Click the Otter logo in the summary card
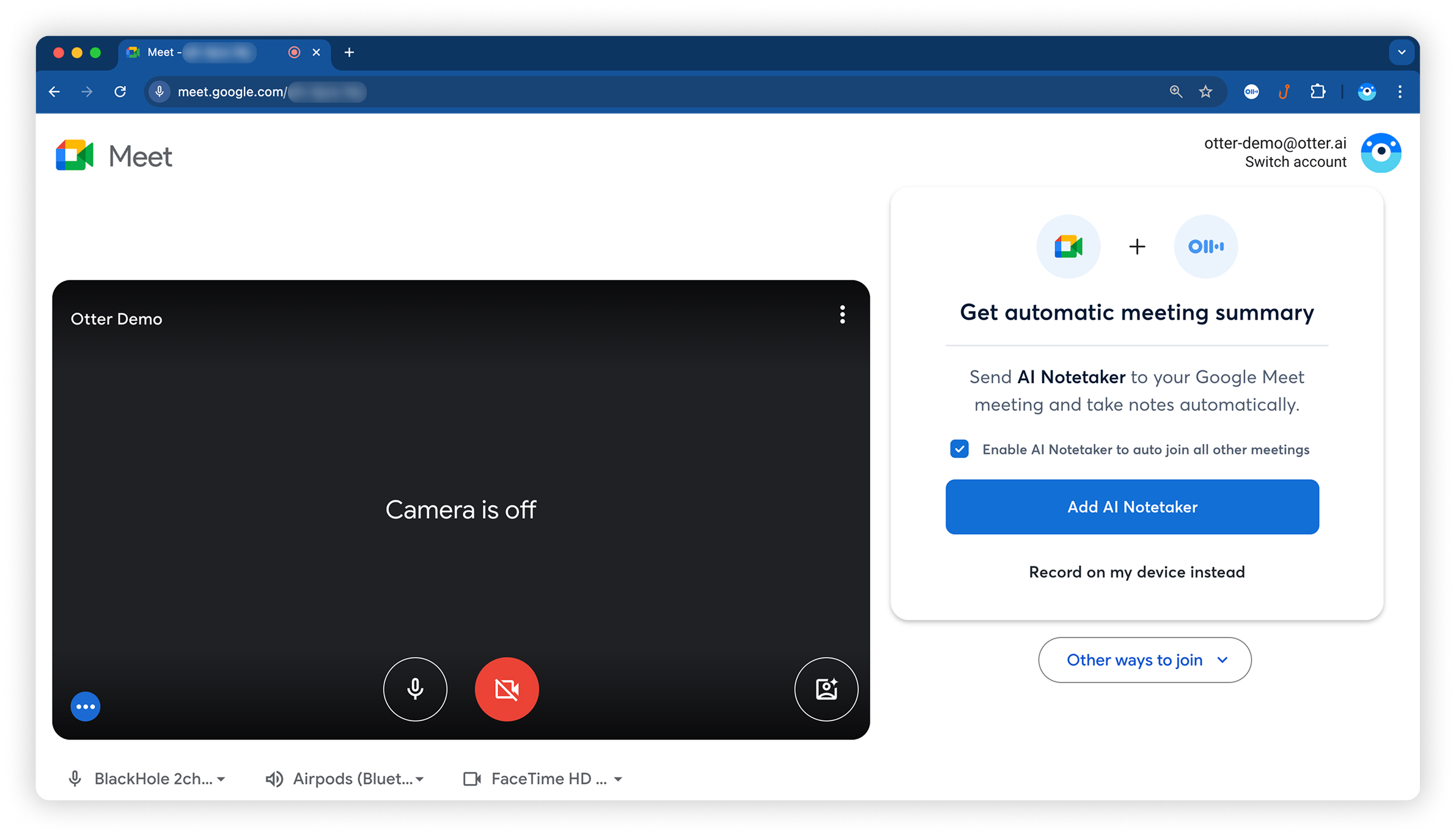 (x=1205, y=246)
